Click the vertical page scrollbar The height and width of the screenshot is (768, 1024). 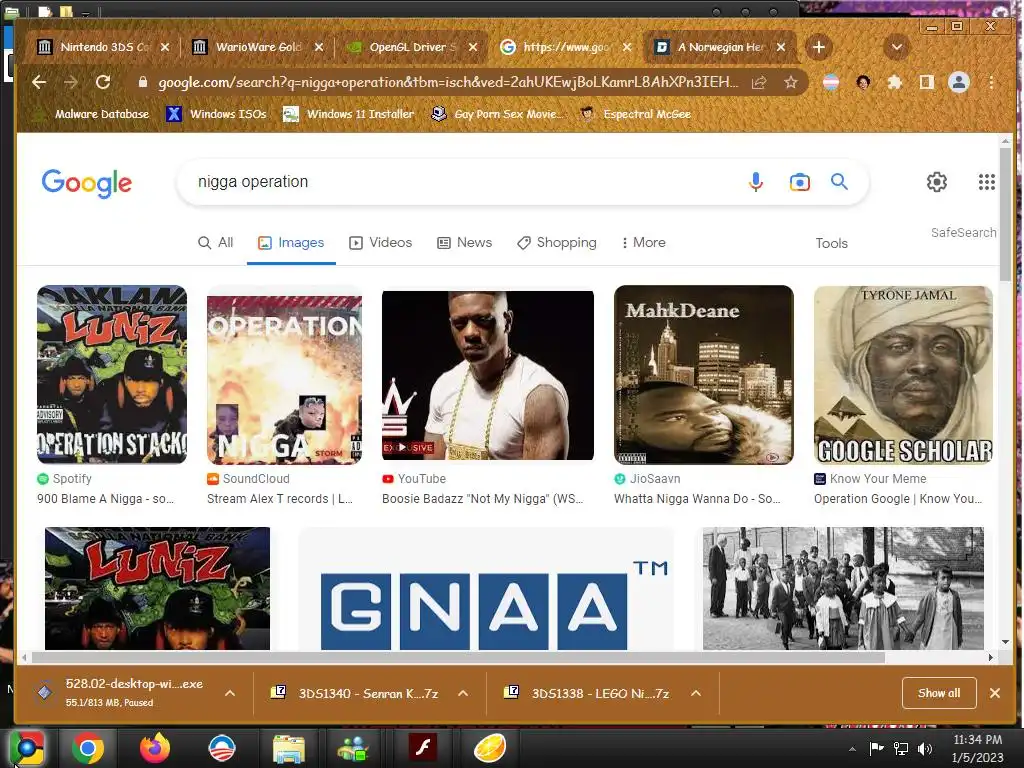click(x=1005, y=216)
